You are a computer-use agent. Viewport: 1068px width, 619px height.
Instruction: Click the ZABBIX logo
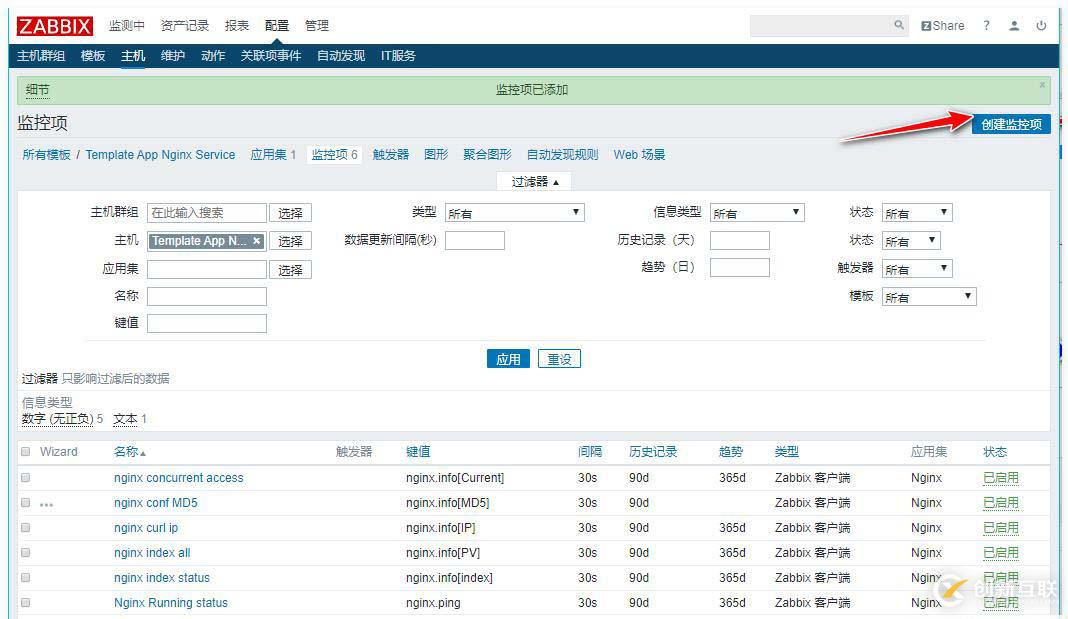tap(54, 26)
